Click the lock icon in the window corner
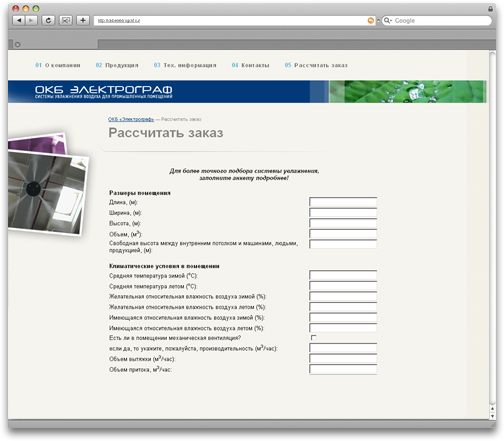The width and height of the screenshot is (504, 441). pos(490,9)
